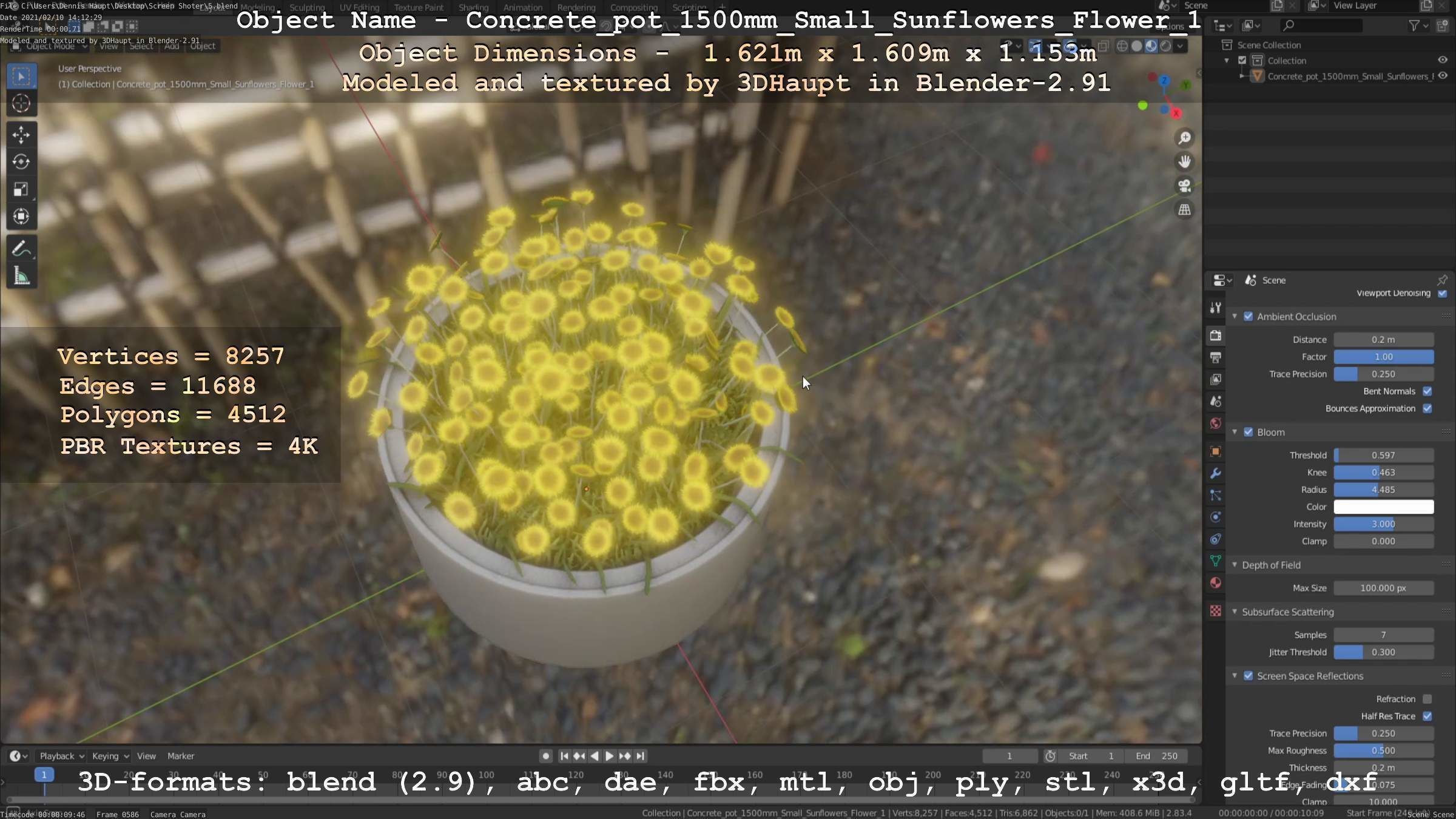Open the Material properties tab

point(1215,583)
